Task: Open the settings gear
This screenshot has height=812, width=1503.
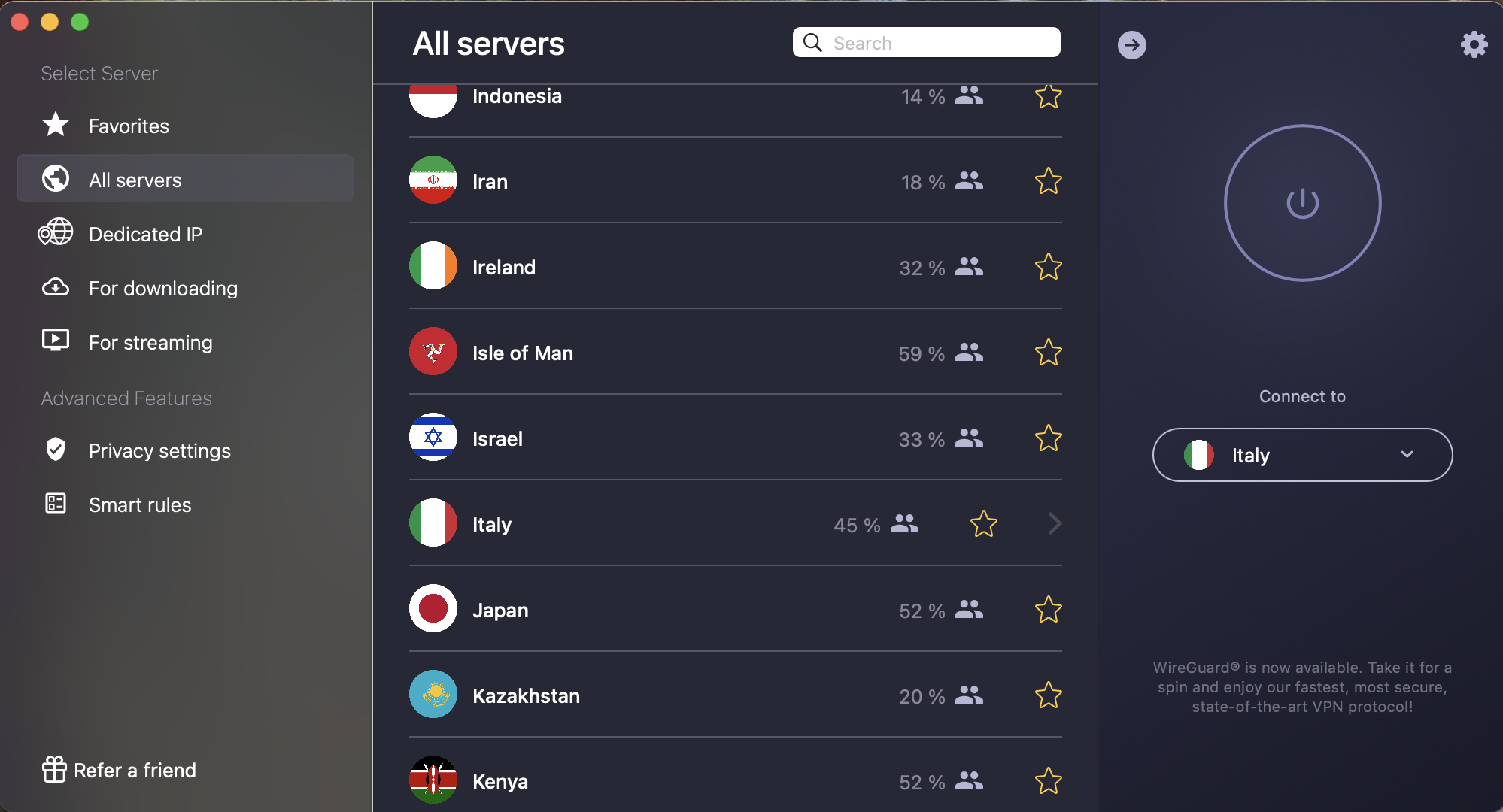Action: tap(1474, 44)
